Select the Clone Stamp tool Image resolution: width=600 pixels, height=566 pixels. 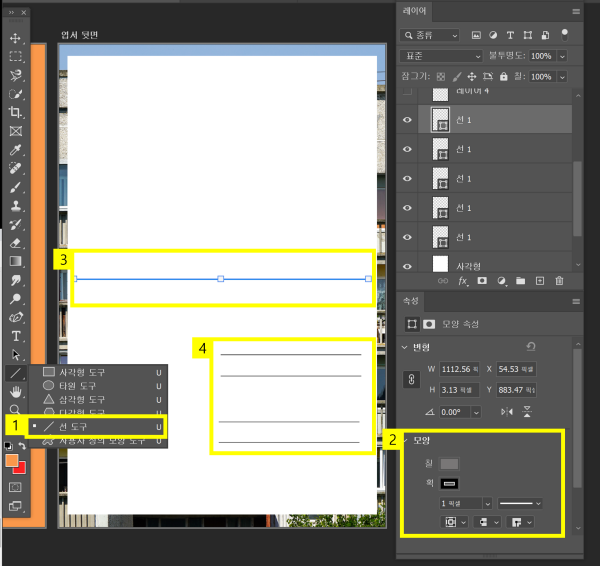click(x=15, y=206)
